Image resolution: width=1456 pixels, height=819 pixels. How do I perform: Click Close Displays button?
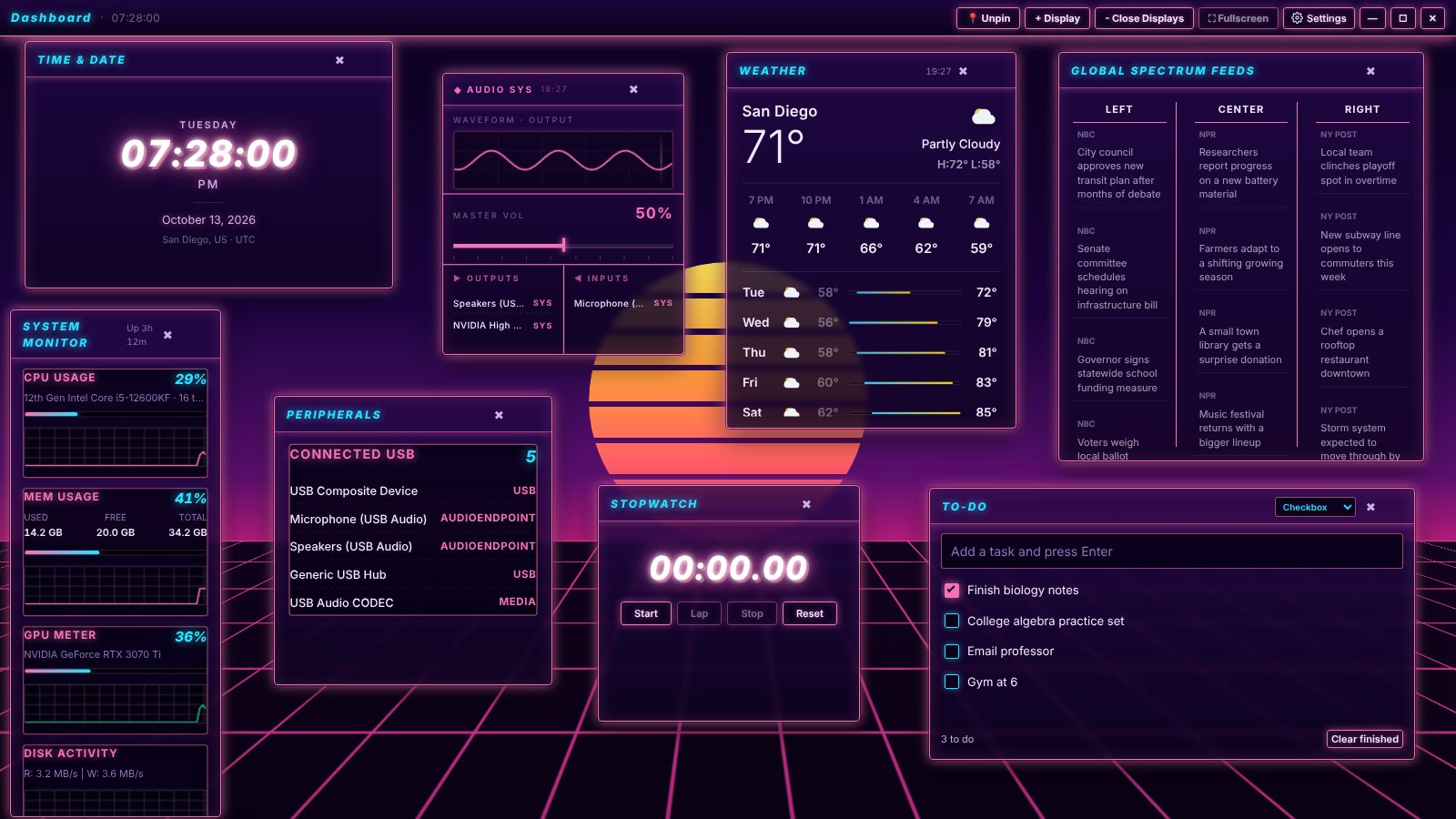(x=1144, y=18)
